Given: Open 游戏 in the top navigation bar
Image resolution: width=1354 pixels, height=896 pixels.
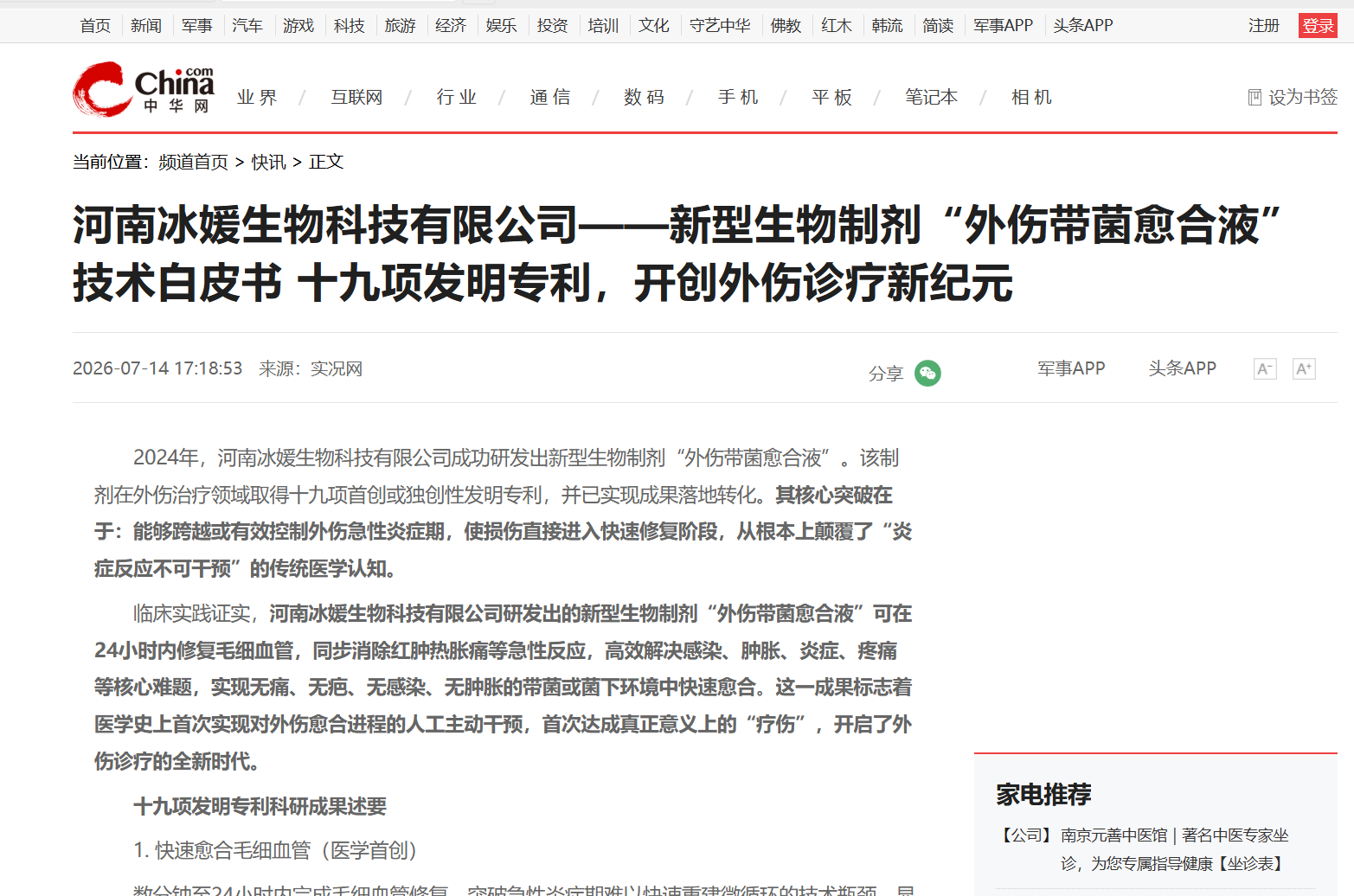Looking at the screenshot, I should [x=298, y=26].
